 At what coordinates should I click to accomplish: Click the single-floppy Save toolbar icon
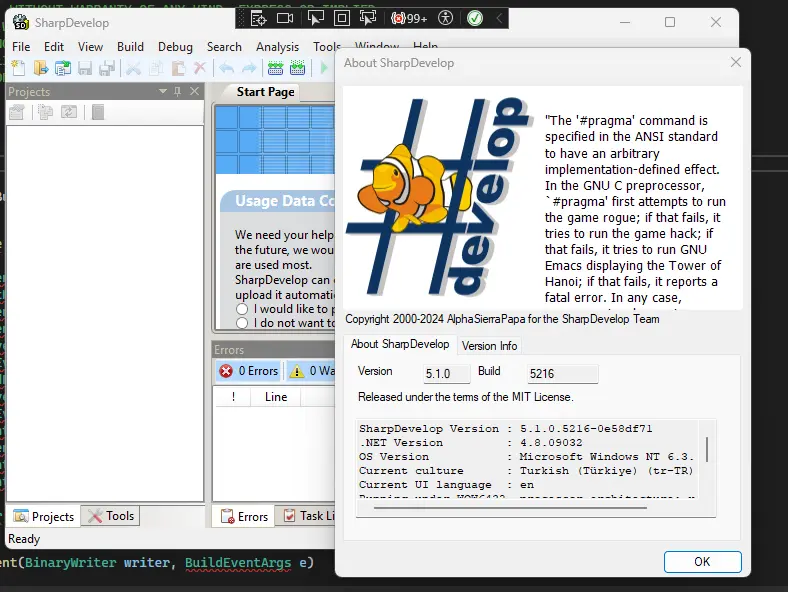click(85, 68)
